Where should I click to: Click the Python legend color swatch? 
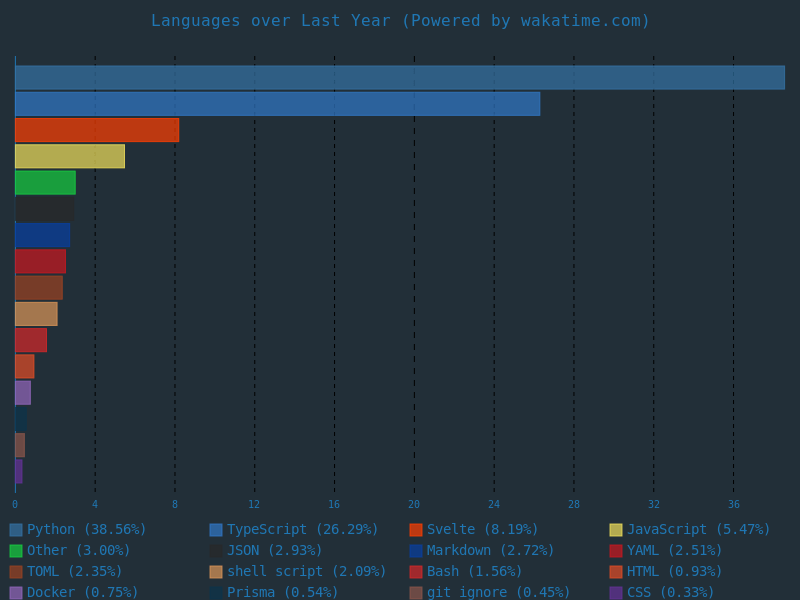16,530
